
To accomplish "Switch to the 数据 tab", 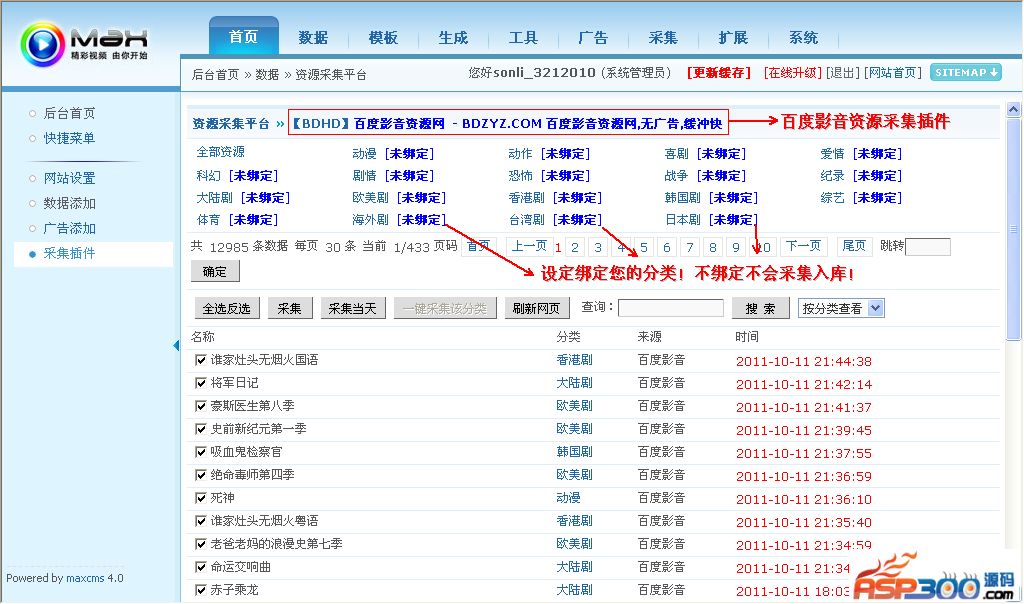I will (x=313, y=38).
